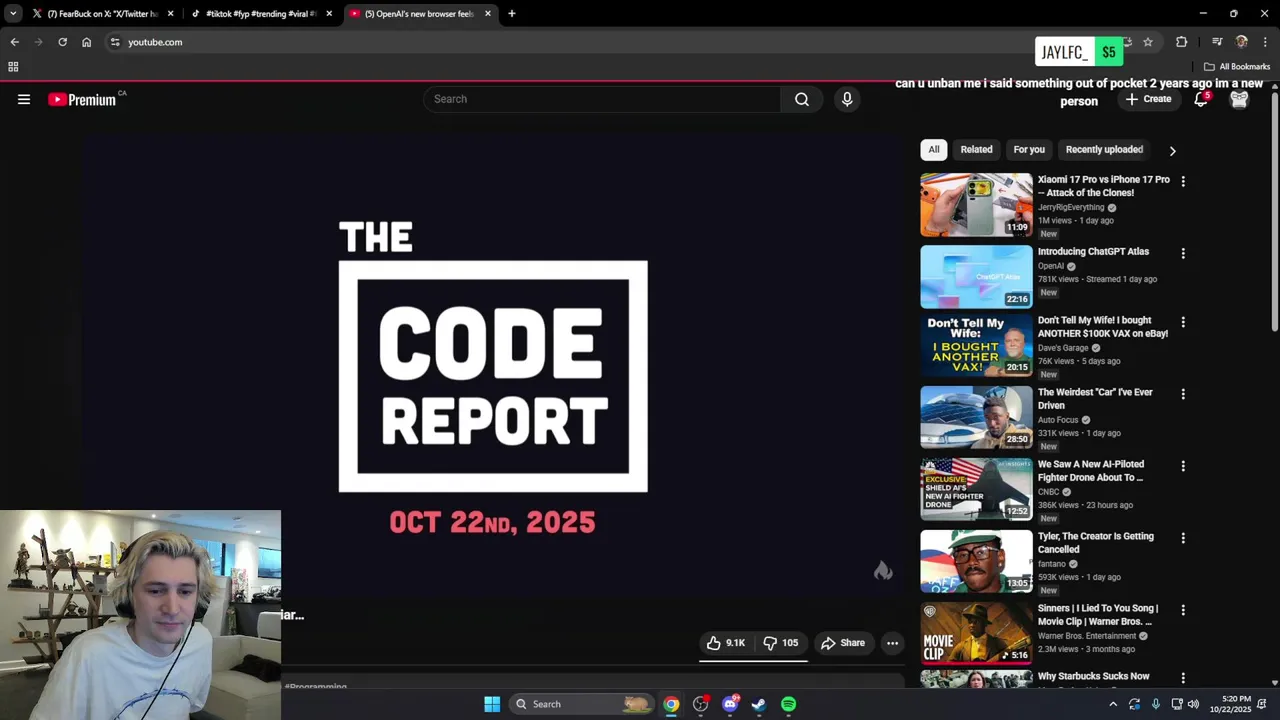Open Why Starbucks Sucks Now video
Screen dimensions: 1280x720
coord(1093,677)
